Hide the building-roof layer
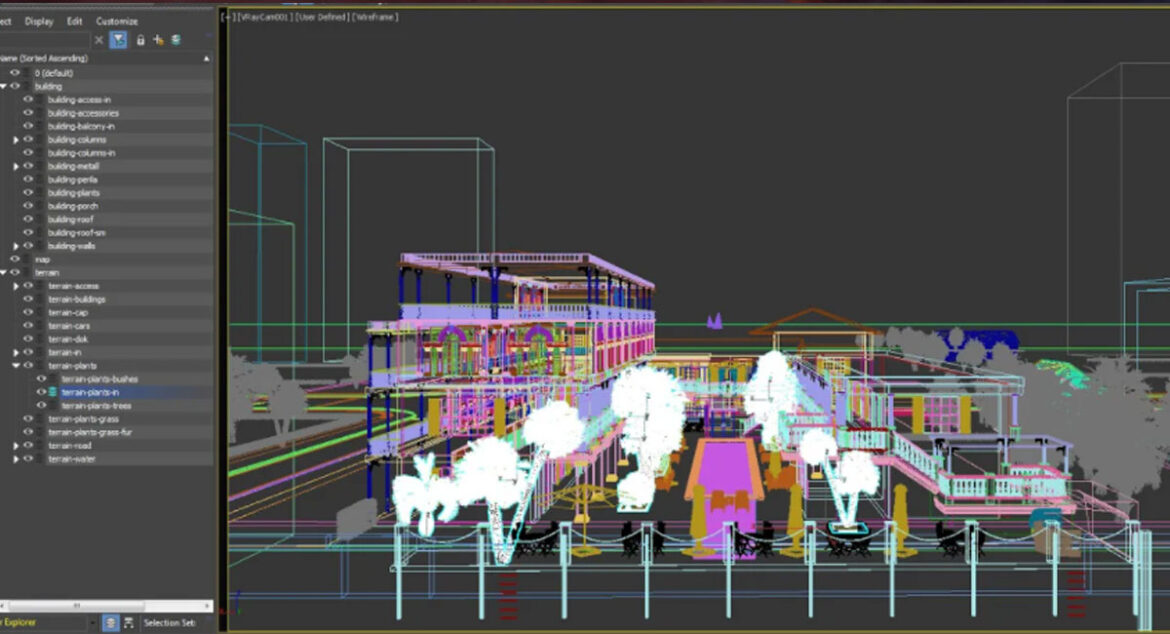 [29, 219]
